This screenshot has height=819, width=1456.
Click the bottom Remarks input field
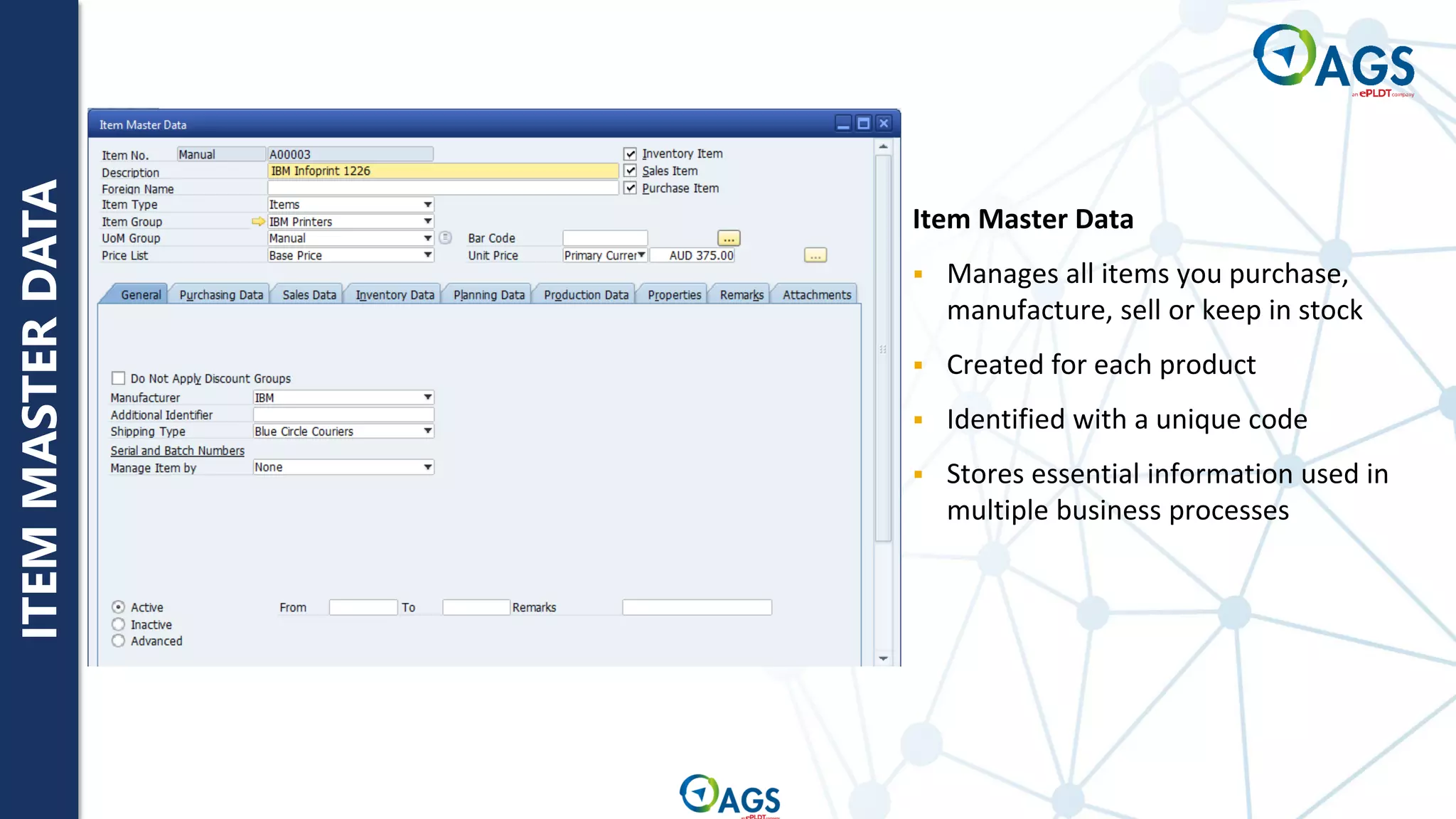click(697, 607)
